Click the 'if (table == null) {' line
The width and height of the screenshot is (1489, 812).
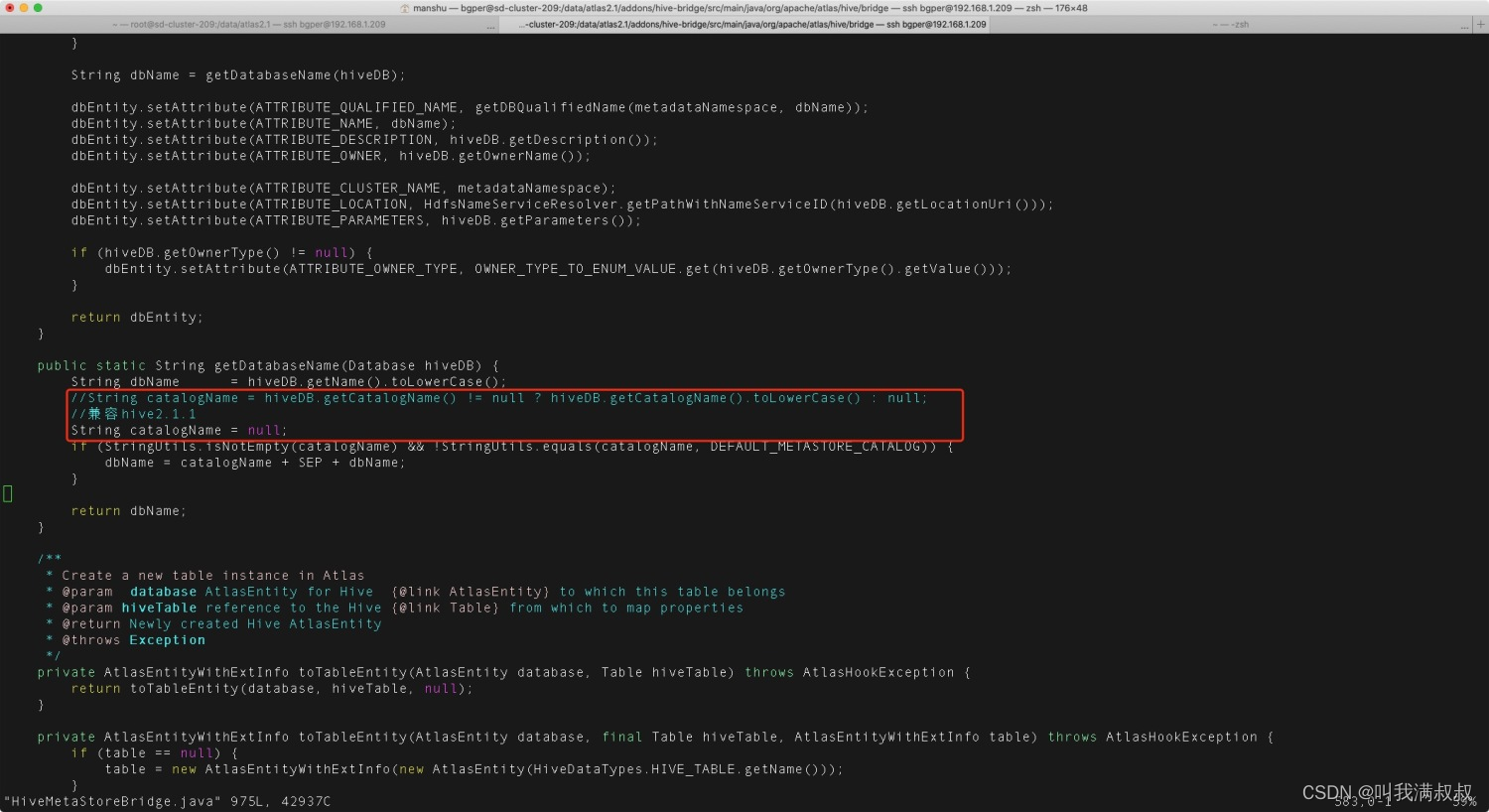click(x=154, y=753)
